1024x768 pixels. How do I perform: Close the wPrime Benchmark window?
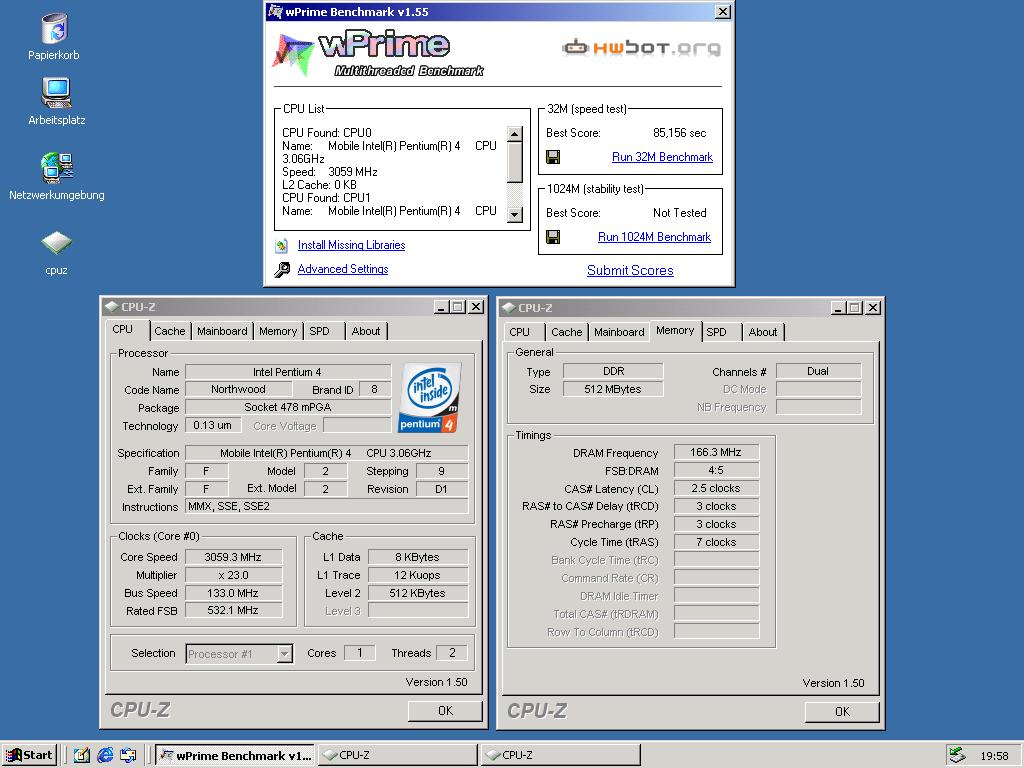tap(722, 12)
